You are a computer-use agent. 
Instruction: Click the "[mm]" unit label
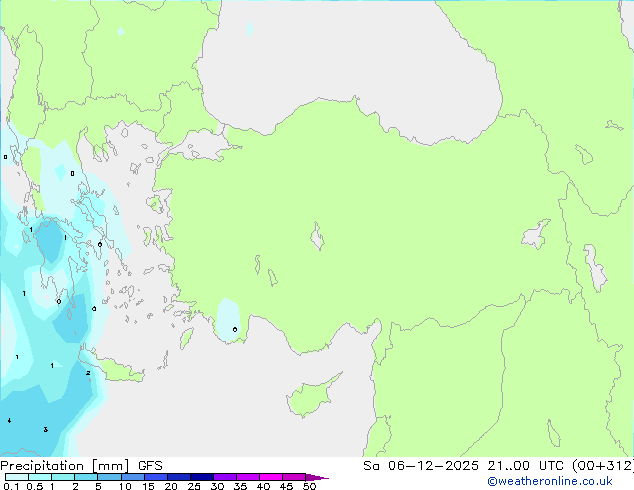111,466
